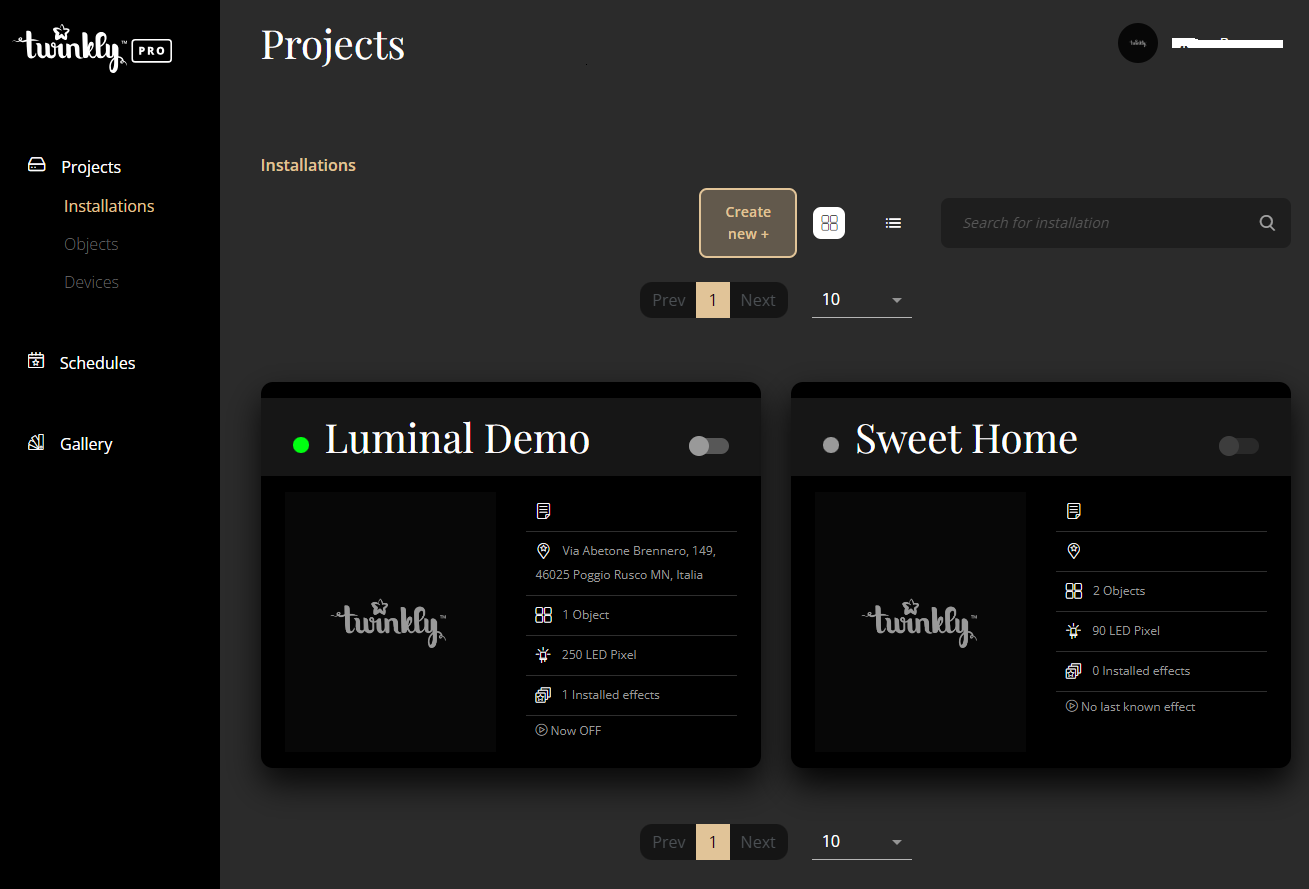Click the top Next pagination button
This screenshot has width=1309, height=889.
[758, 300]
